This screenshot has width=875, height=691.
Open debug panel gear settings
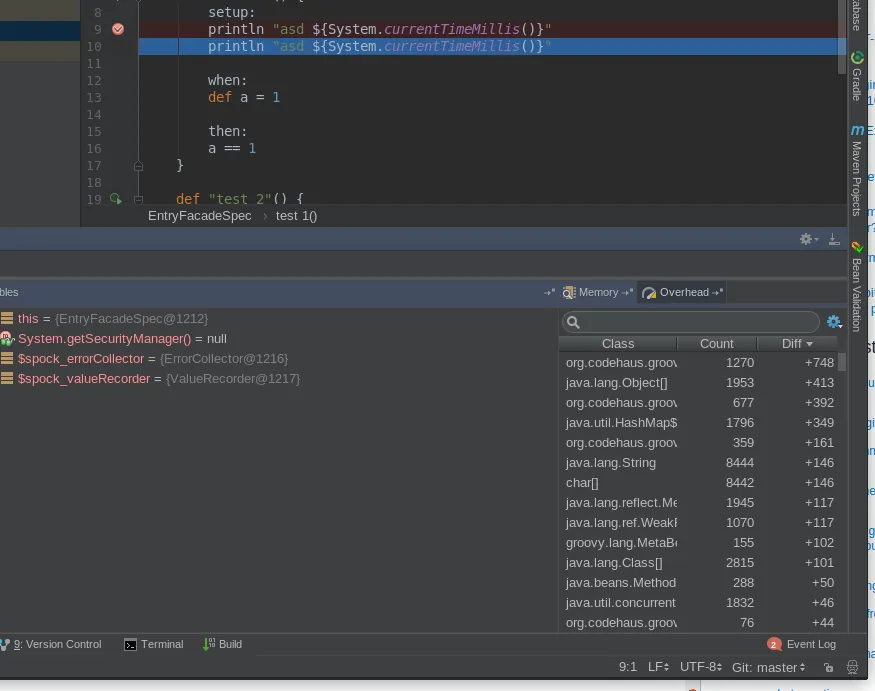[x=809, y=239]
